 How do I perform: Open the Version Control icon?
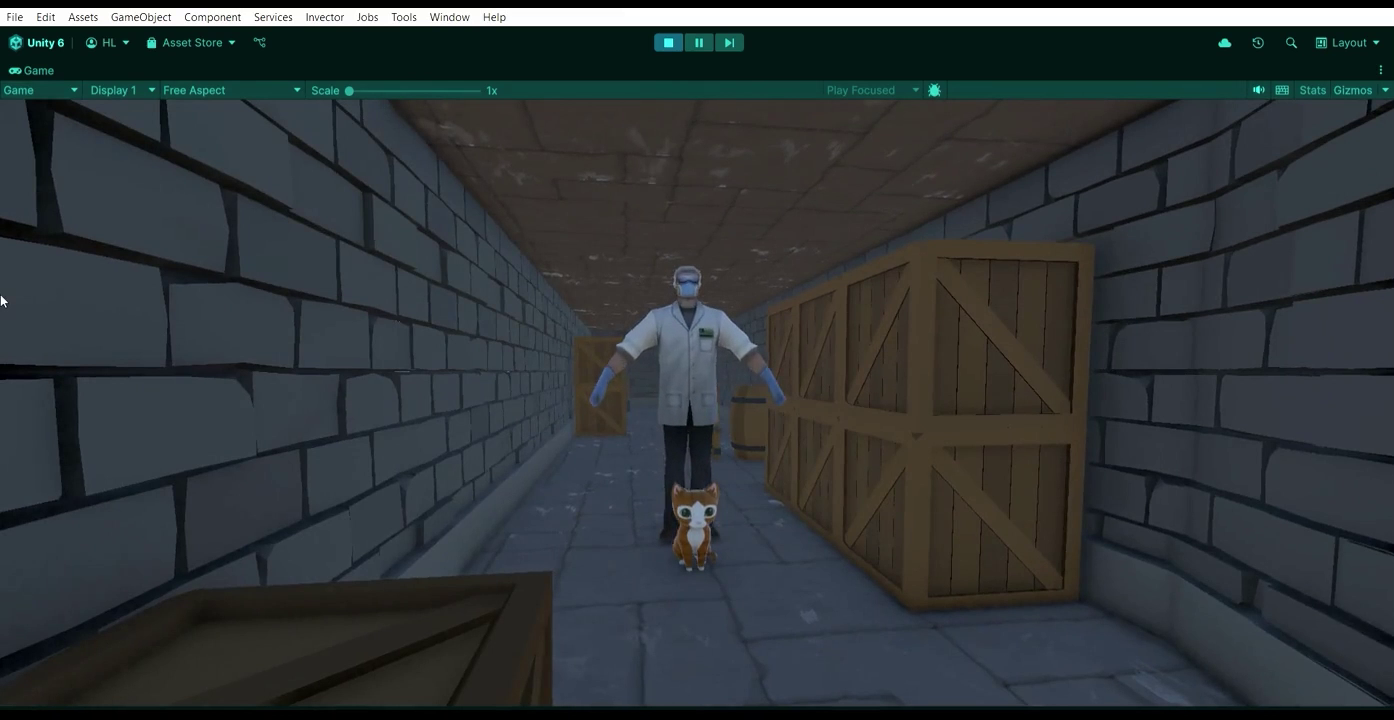pos(260,43)
